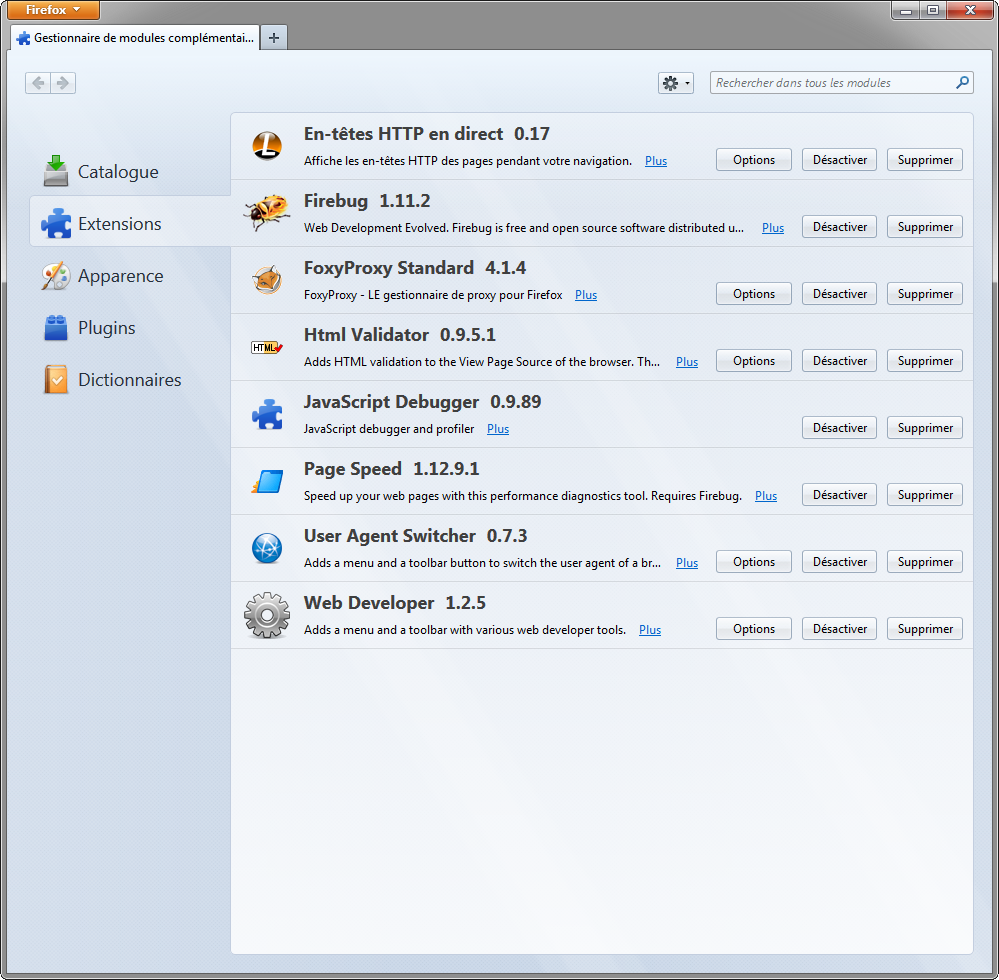The image size is (999, 980).
Task: Focus the Rechercher dans tous les modules field
Action: (x=841, y=83)
